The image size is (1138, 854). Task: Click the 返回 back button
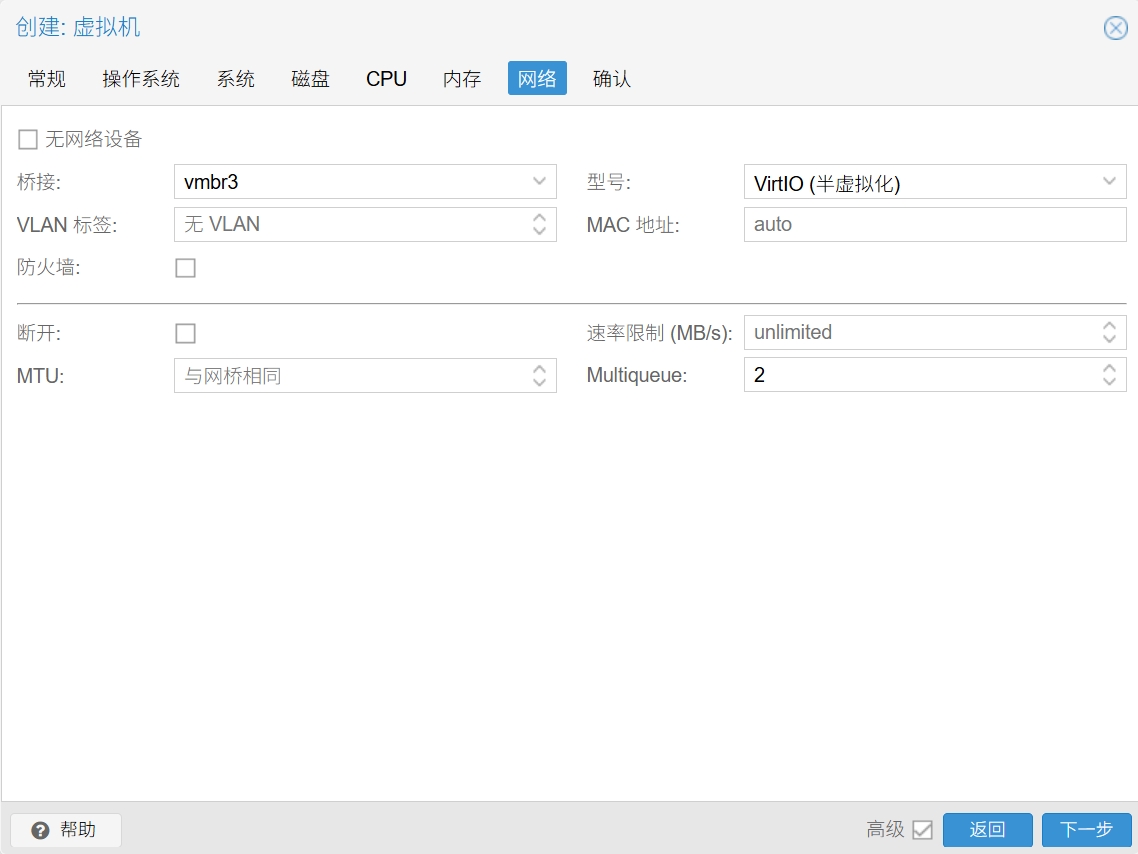(x=987, y=830)
